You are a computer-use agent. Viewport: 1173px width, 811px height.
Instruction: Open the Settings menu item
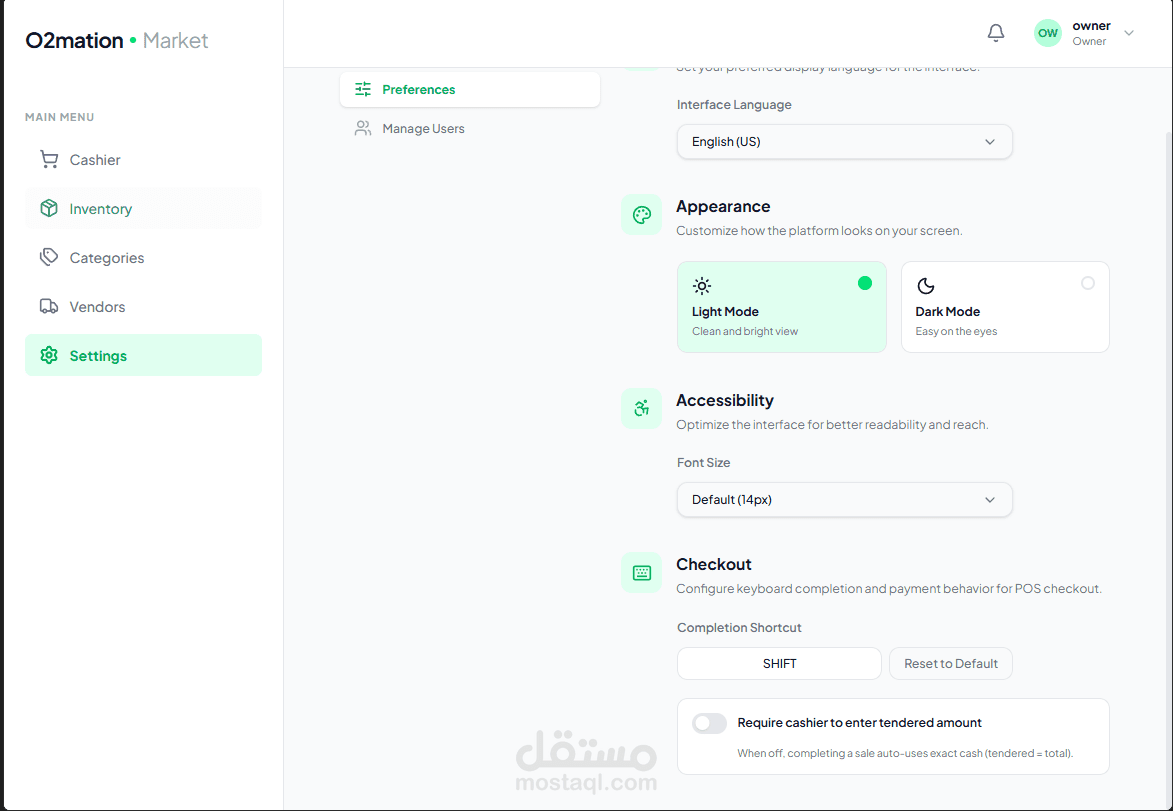click(x=143, y=355)
